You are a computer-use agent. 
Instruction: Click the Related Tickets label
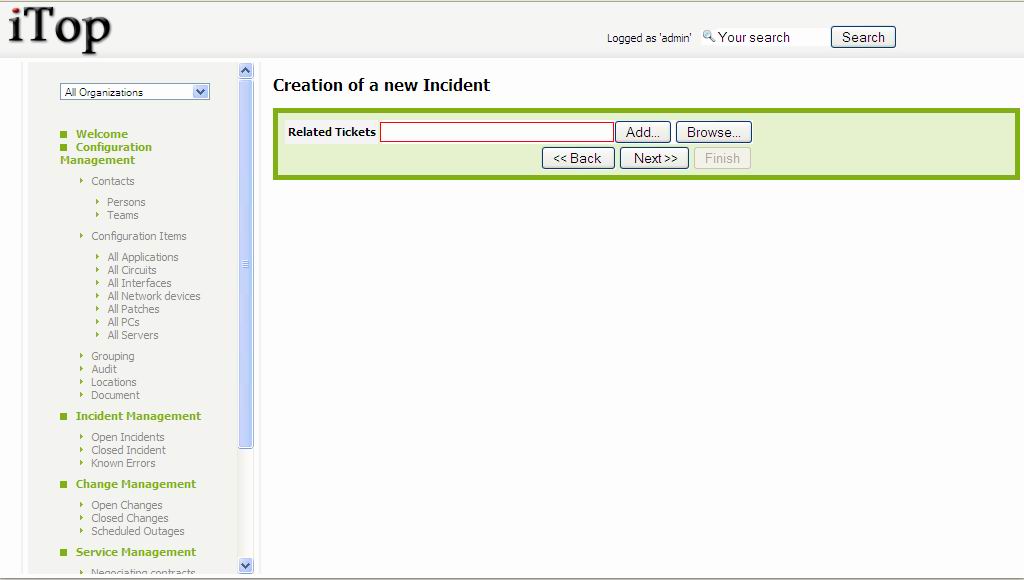[x=332, y=132]
